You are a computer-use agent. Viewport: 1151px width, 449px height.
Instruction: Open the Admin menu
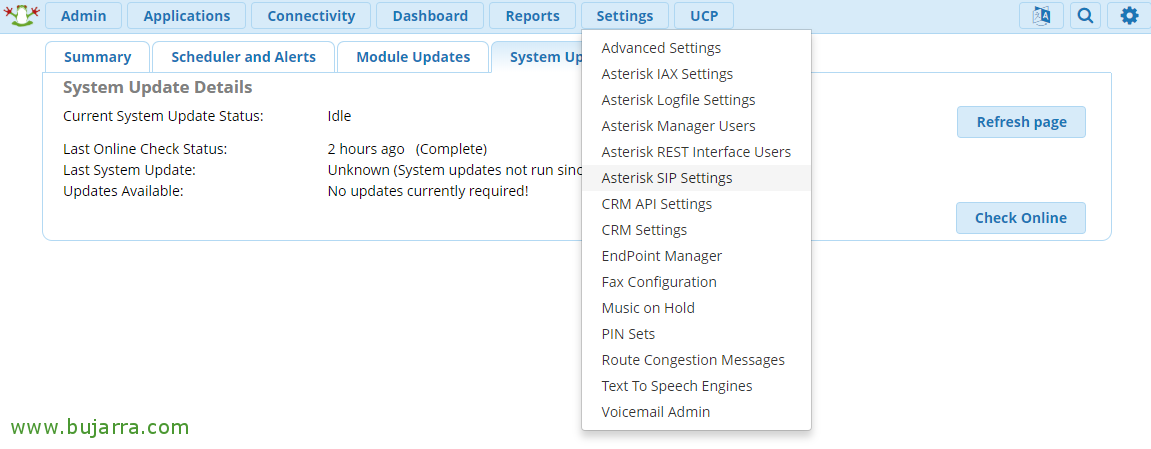click(83, 15)
